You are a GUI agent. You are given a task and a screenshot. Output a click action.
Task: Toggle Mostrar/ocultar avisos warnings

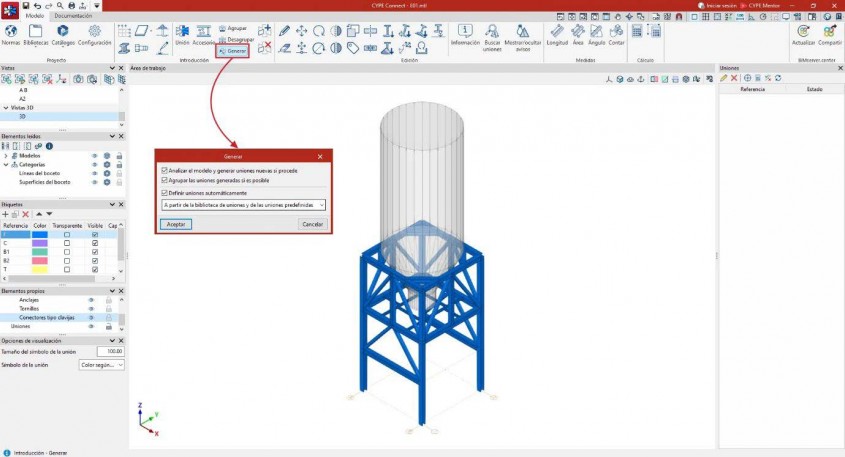523,37
